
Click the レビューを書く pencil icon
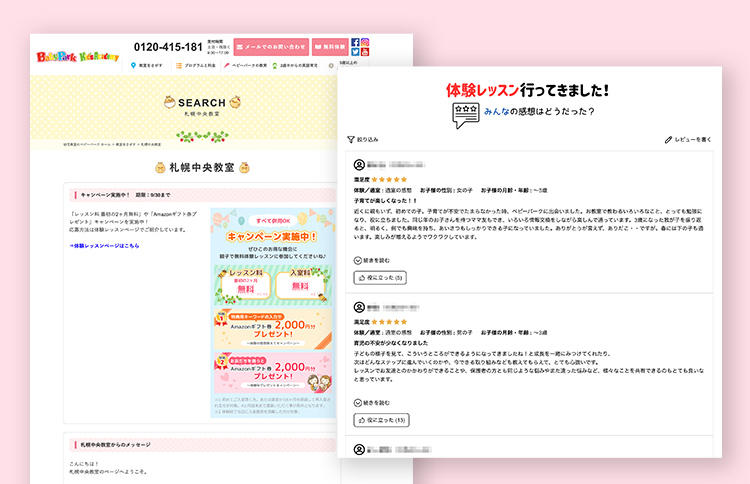click(x=668, y=140)
